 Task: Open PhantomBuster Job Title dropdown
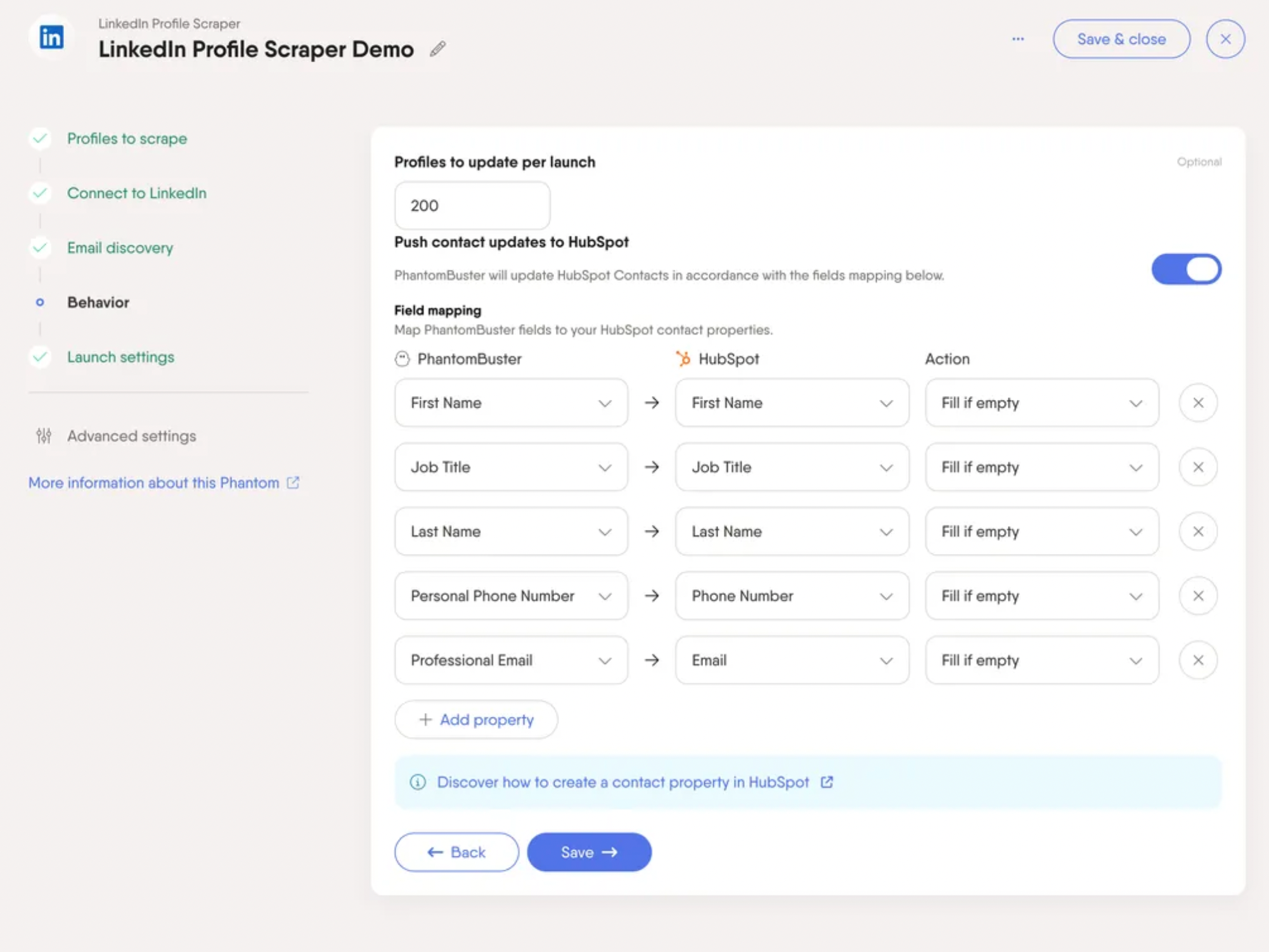(x=511, y=467)
